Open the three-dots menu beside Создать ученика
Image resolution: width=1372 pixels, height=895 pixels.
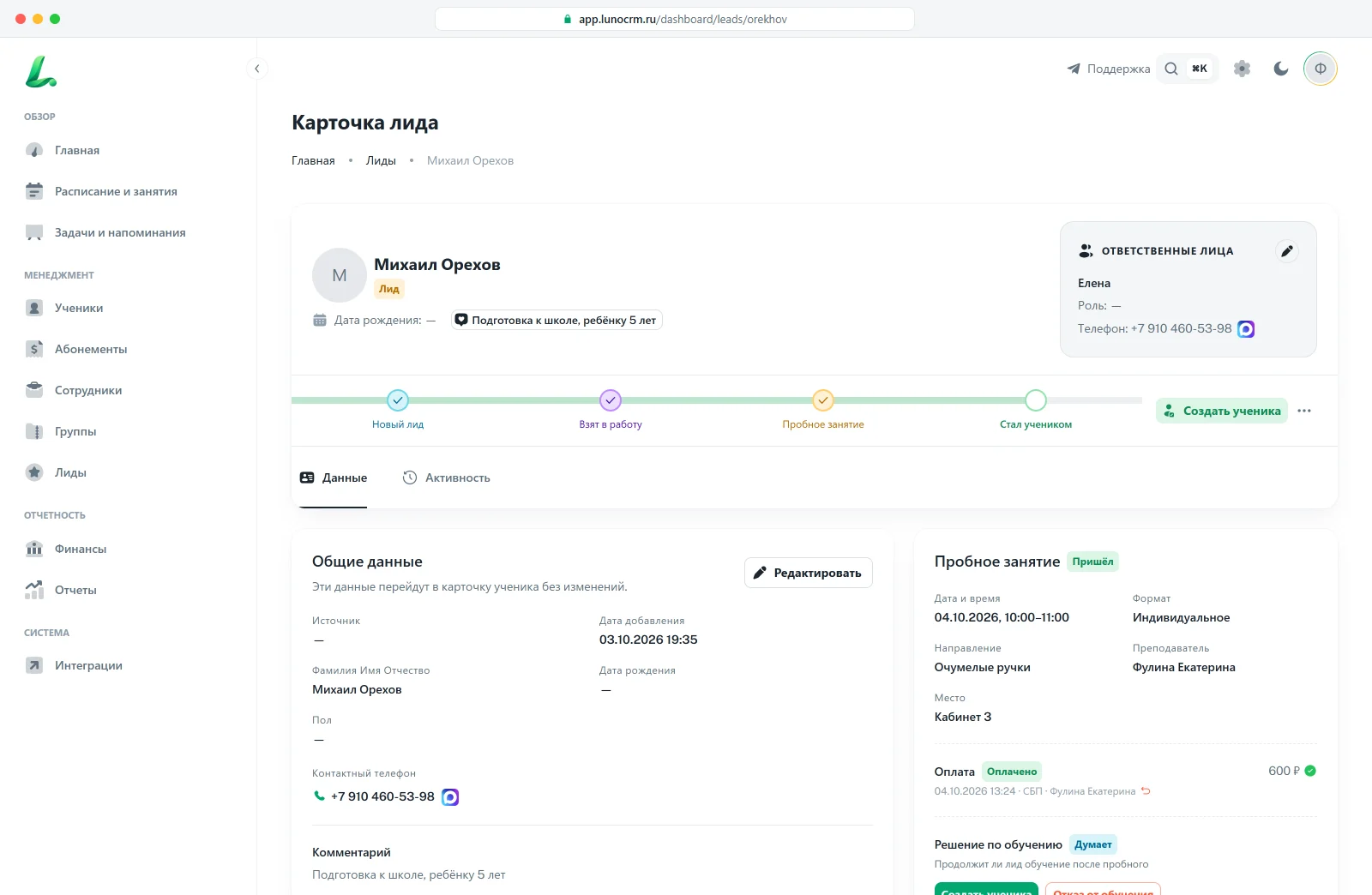(1304, 411)
